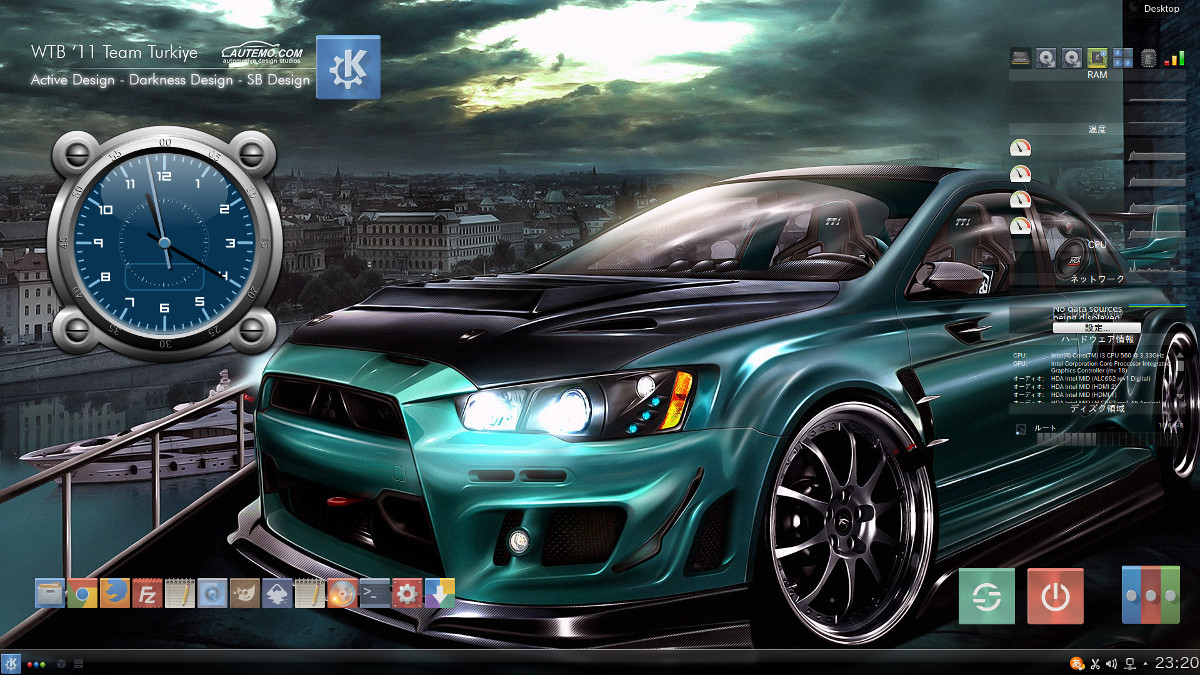
Task: Click the RAM section header
Action: 1097,75
